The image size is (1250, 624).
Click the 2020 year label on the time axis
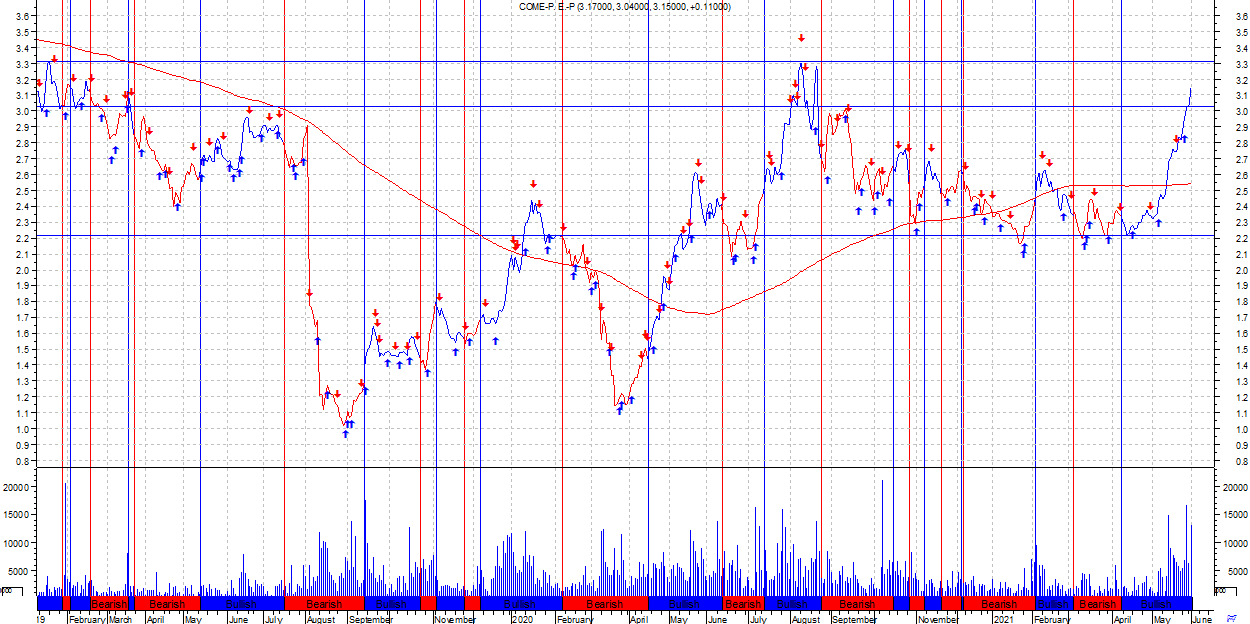coord(521,619)
